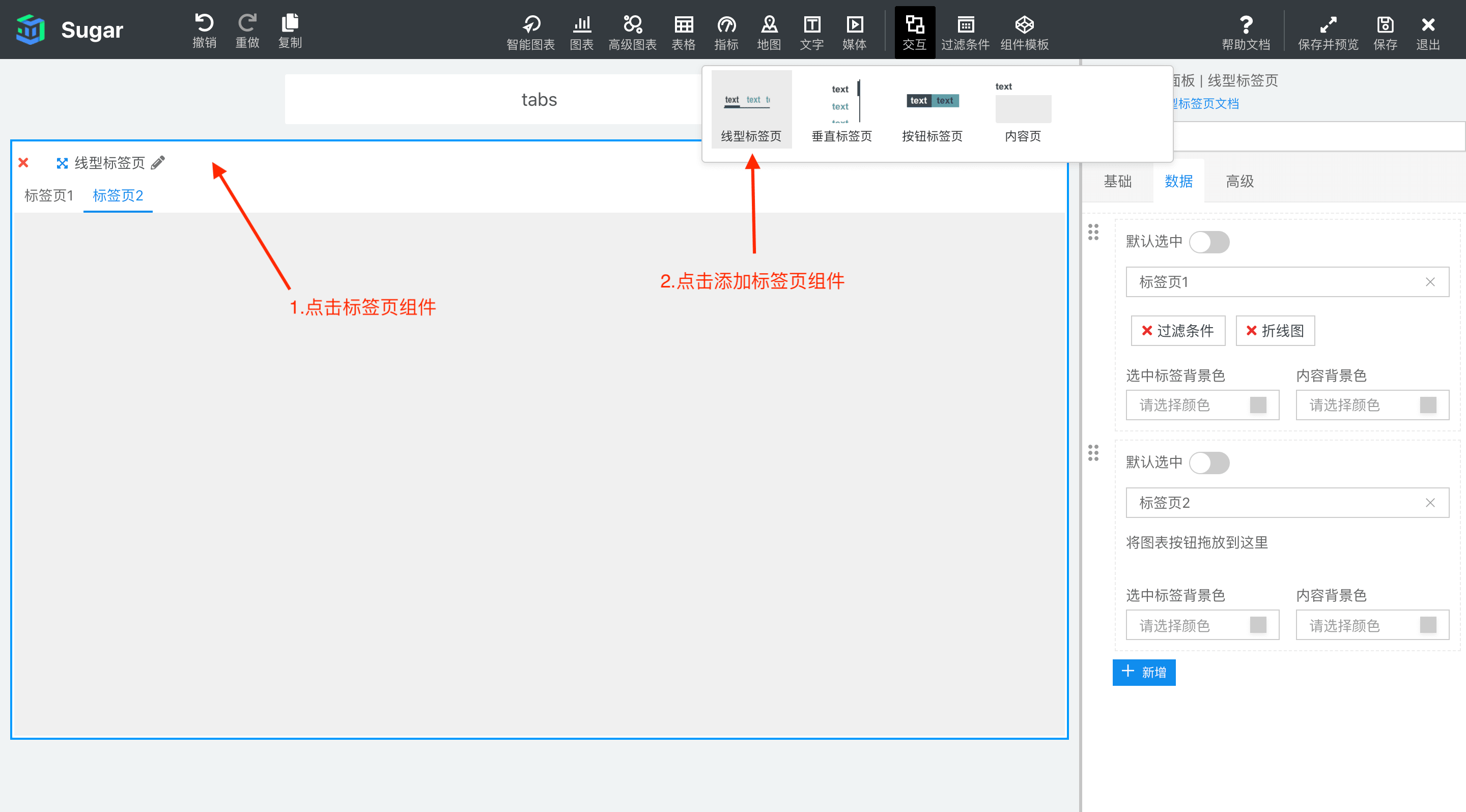Viewport: 1466px width, 812px height.
Task: Switch to the 数据 settings tab
Action: point(1178,182)
